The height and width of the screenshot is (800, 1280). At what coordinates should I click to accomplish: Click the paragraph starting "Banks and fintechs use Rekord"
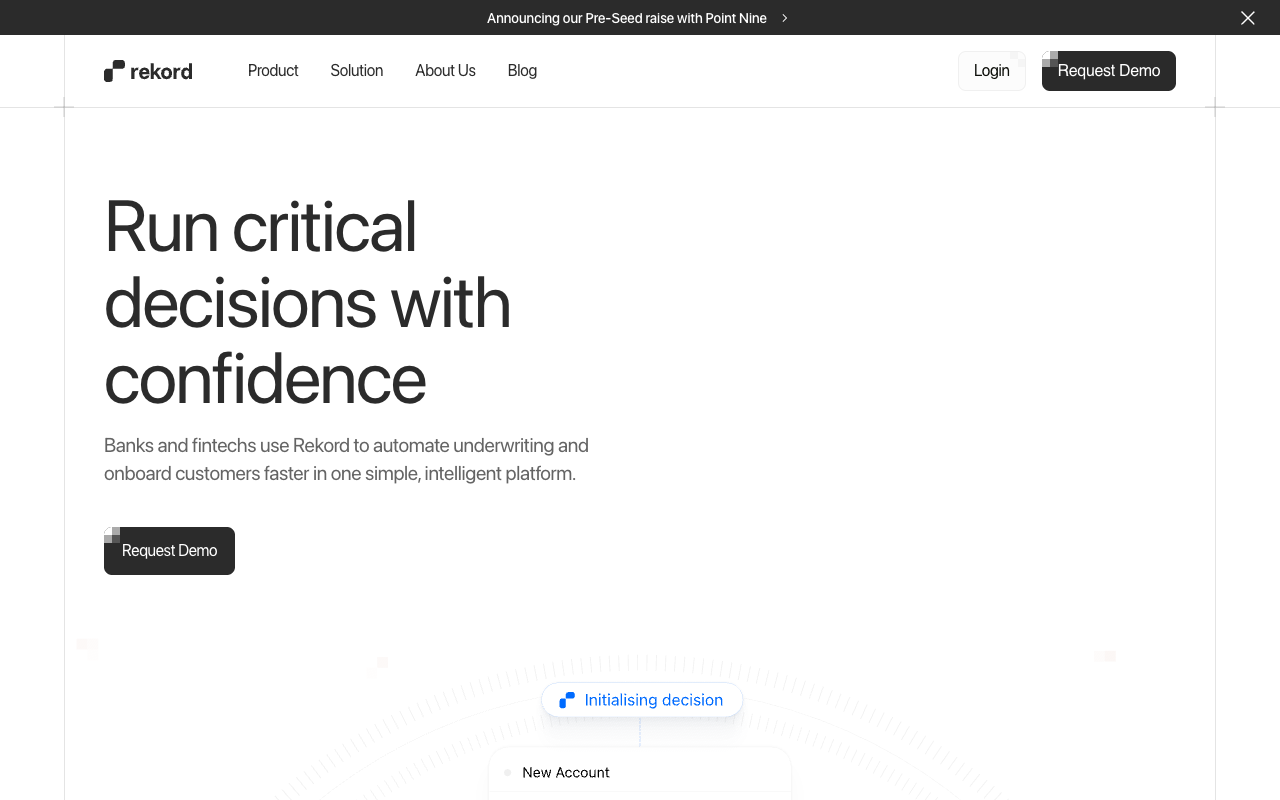click(347, 459)
